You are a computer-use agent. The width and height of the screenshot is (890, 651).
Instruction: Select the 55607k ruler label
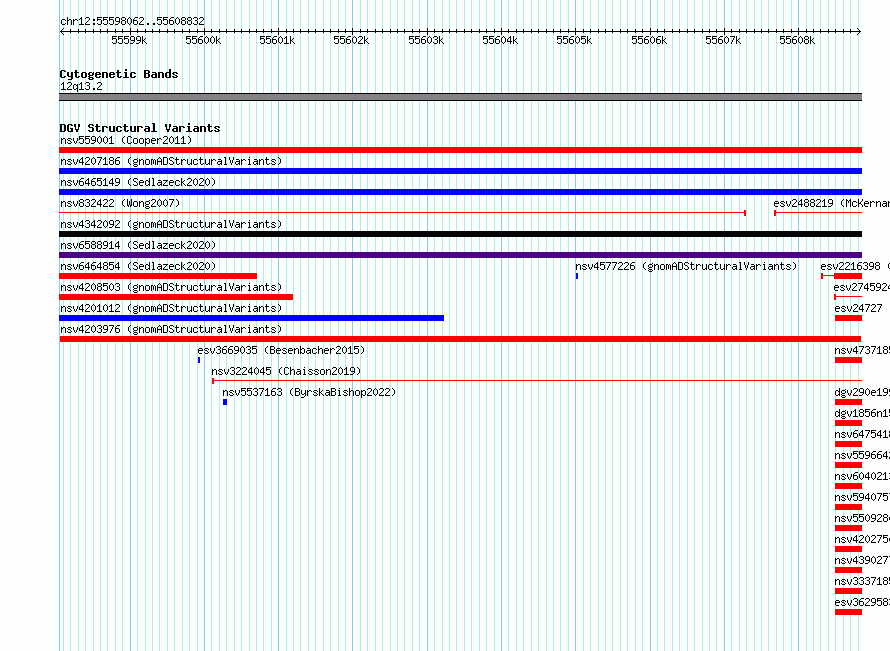tap(723, 40)
